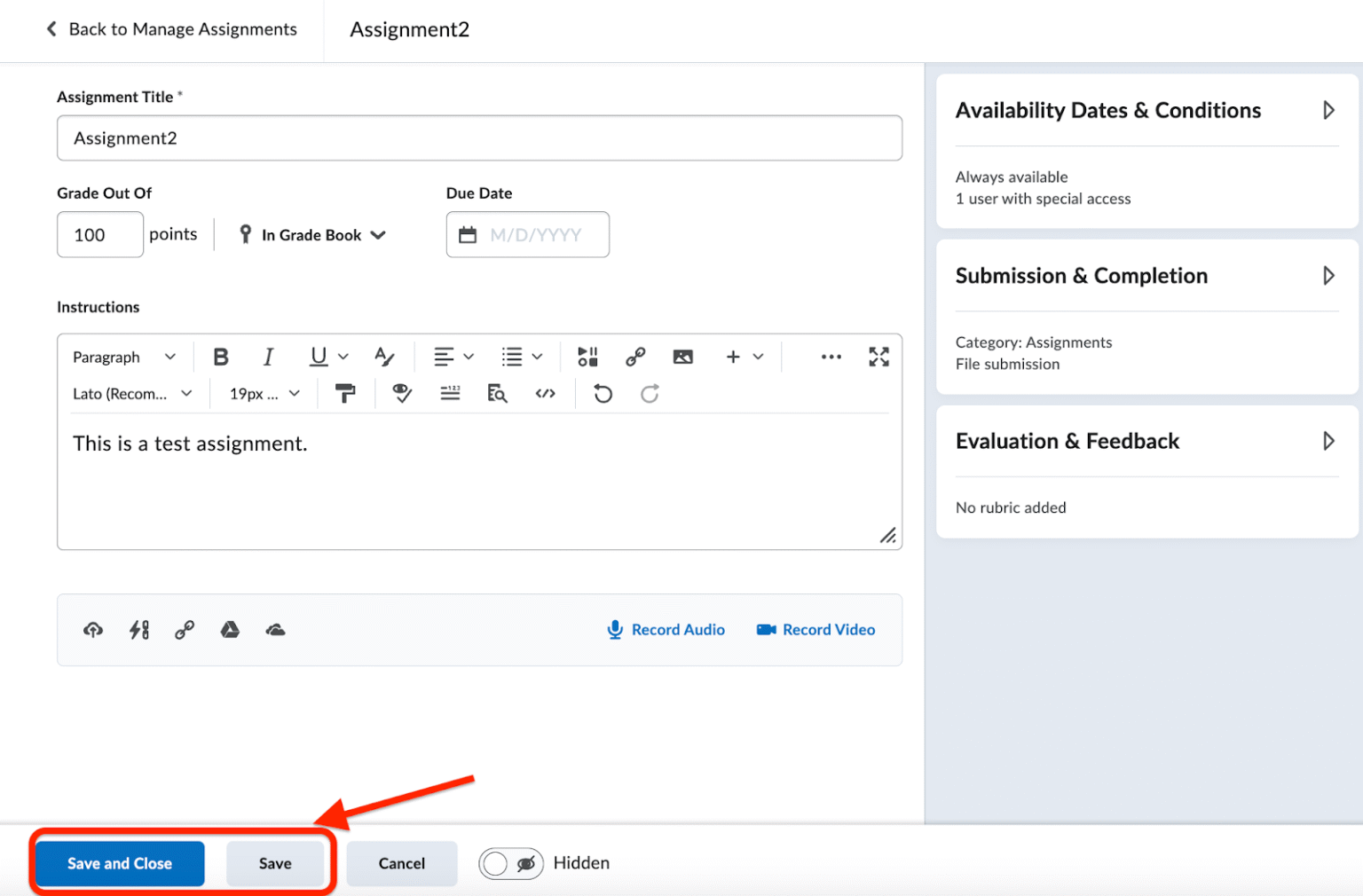The image size is (1363, 896).
Task: Toggle the Hidden visibility switch
Action: point(511,862)
